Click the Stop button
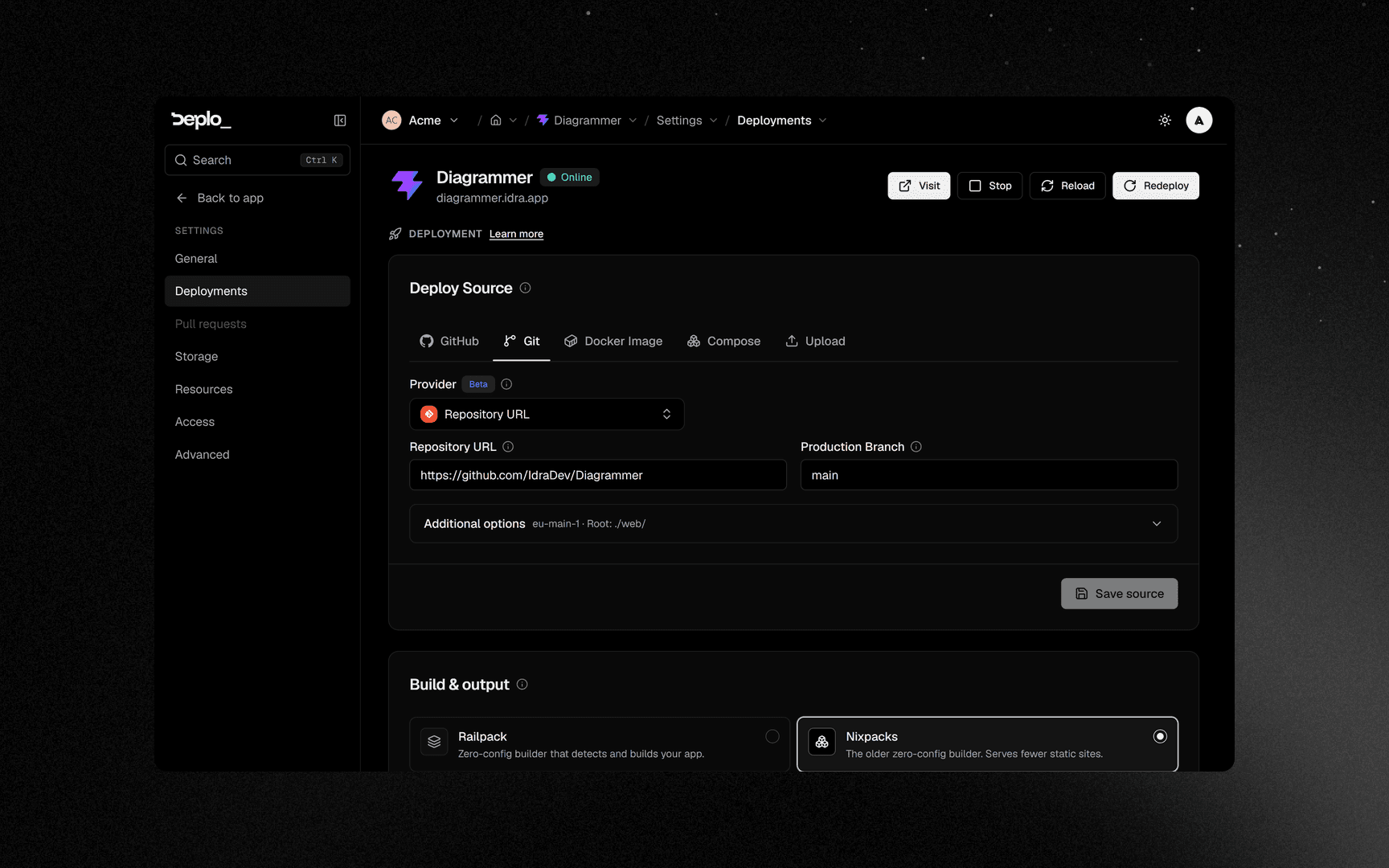 click(x=990, y=186)
